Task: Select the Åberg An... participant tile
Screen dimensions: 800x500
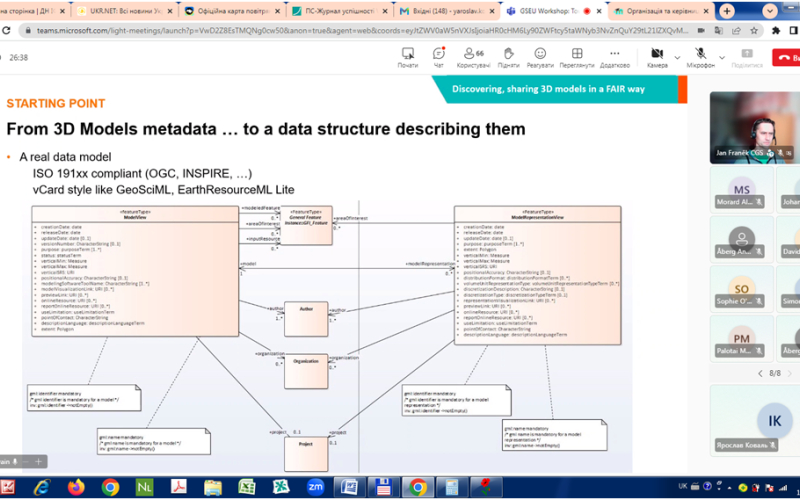Action: 741,239
